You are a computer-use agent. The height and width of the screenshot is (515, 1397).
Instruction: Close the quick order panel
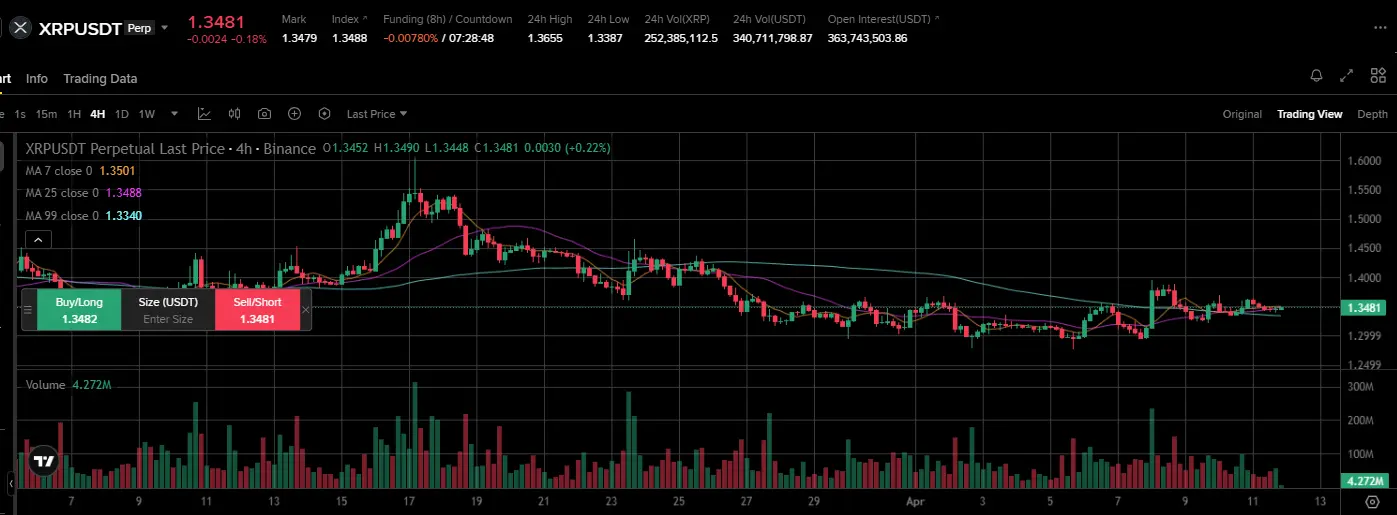tap(306, 310)
